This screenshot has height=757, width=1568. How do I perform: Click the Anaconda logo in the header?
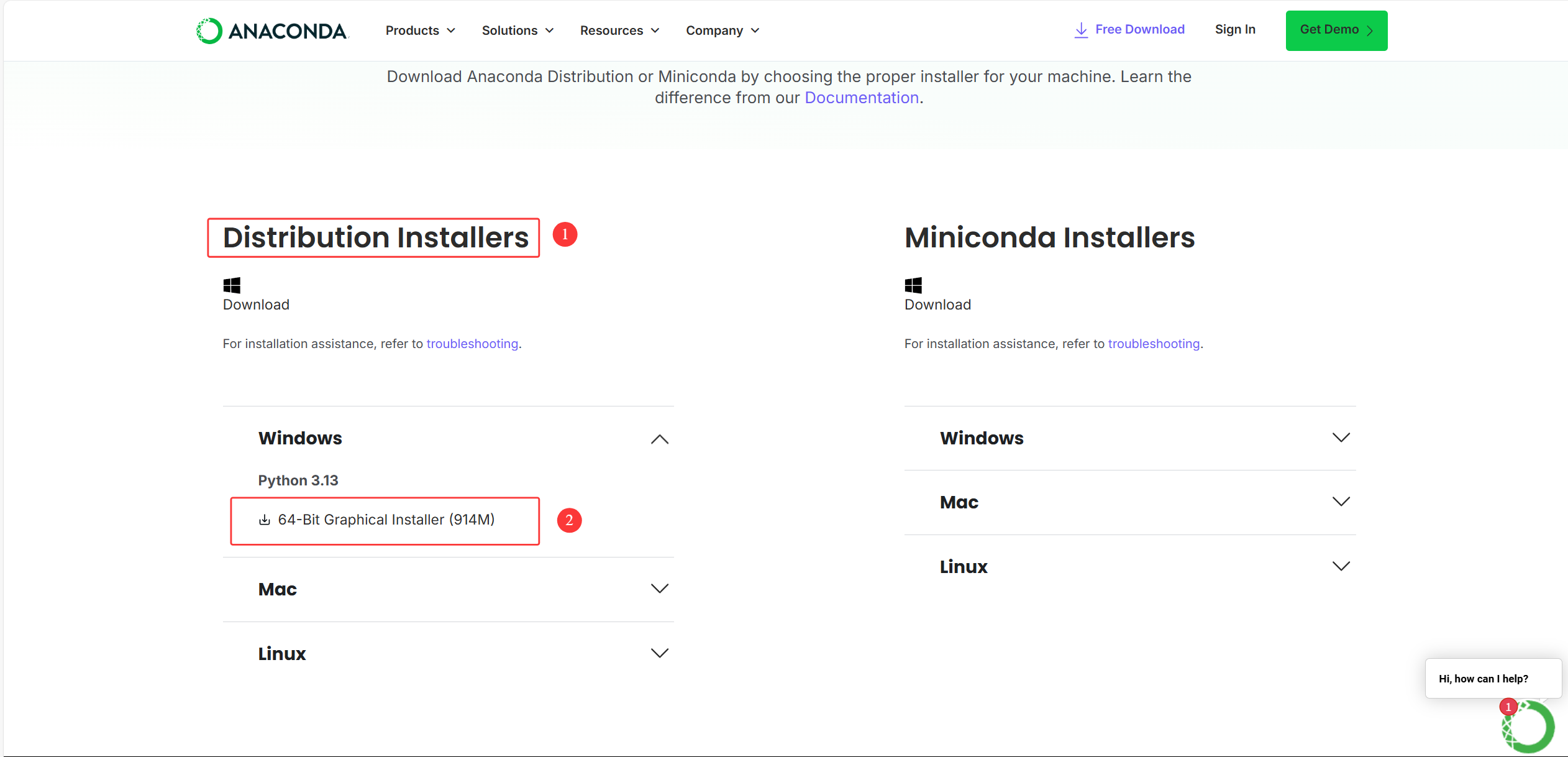(271, 30)
